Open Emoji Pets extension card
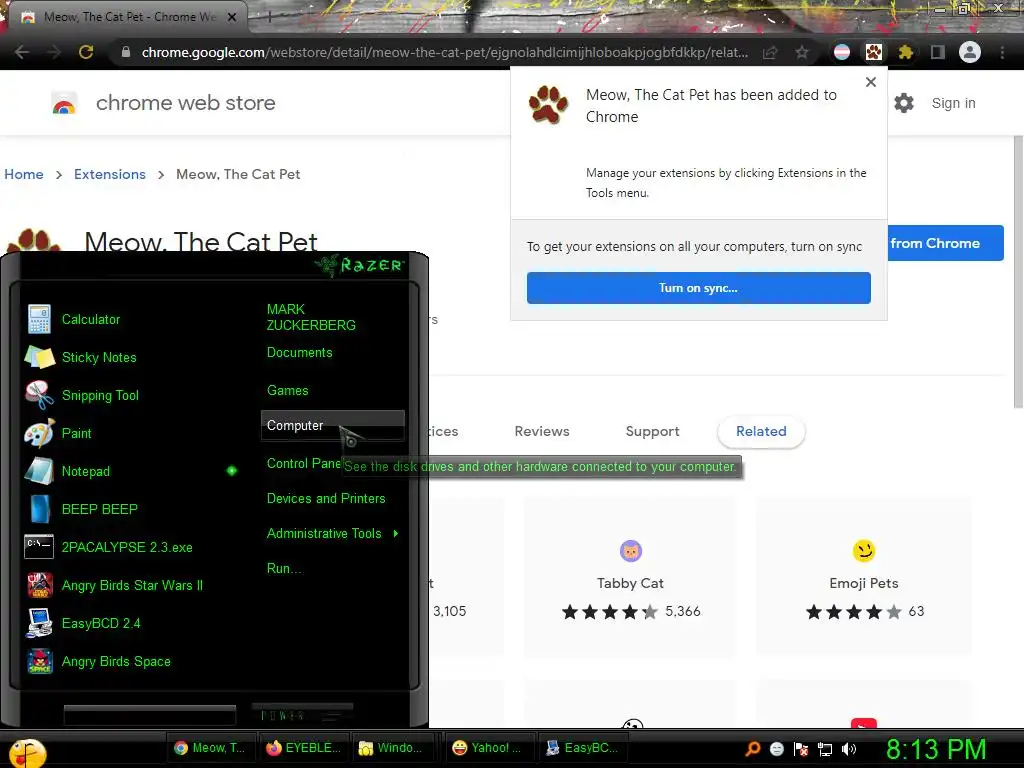This screenshot has width=1024, height=768. 863,576
